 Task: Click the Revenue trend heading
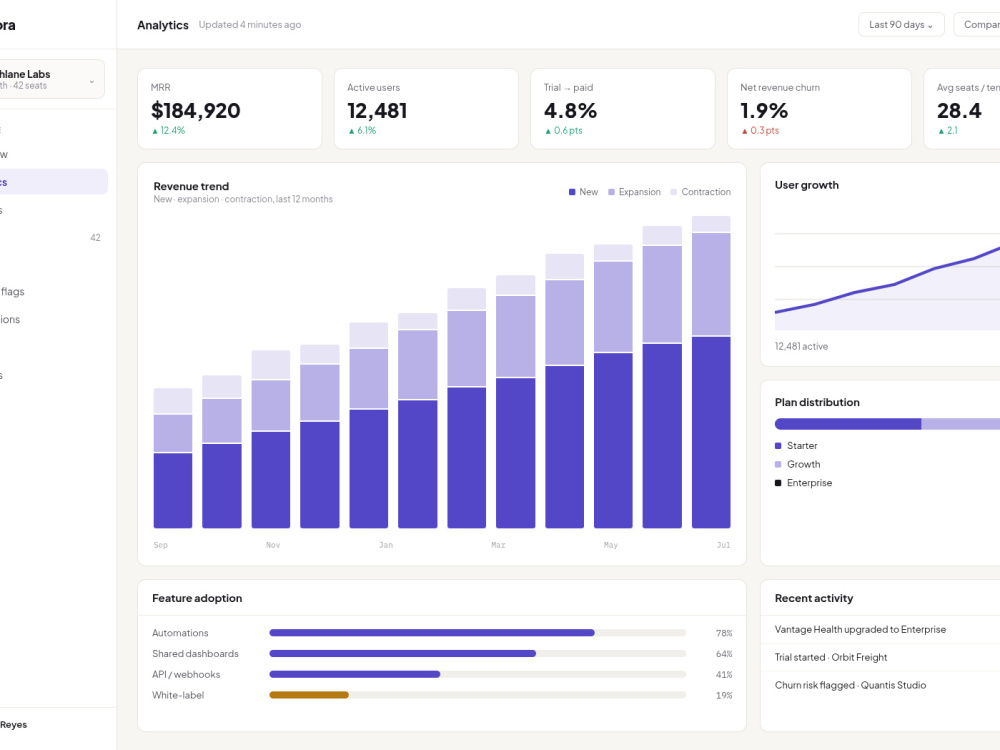191,186
